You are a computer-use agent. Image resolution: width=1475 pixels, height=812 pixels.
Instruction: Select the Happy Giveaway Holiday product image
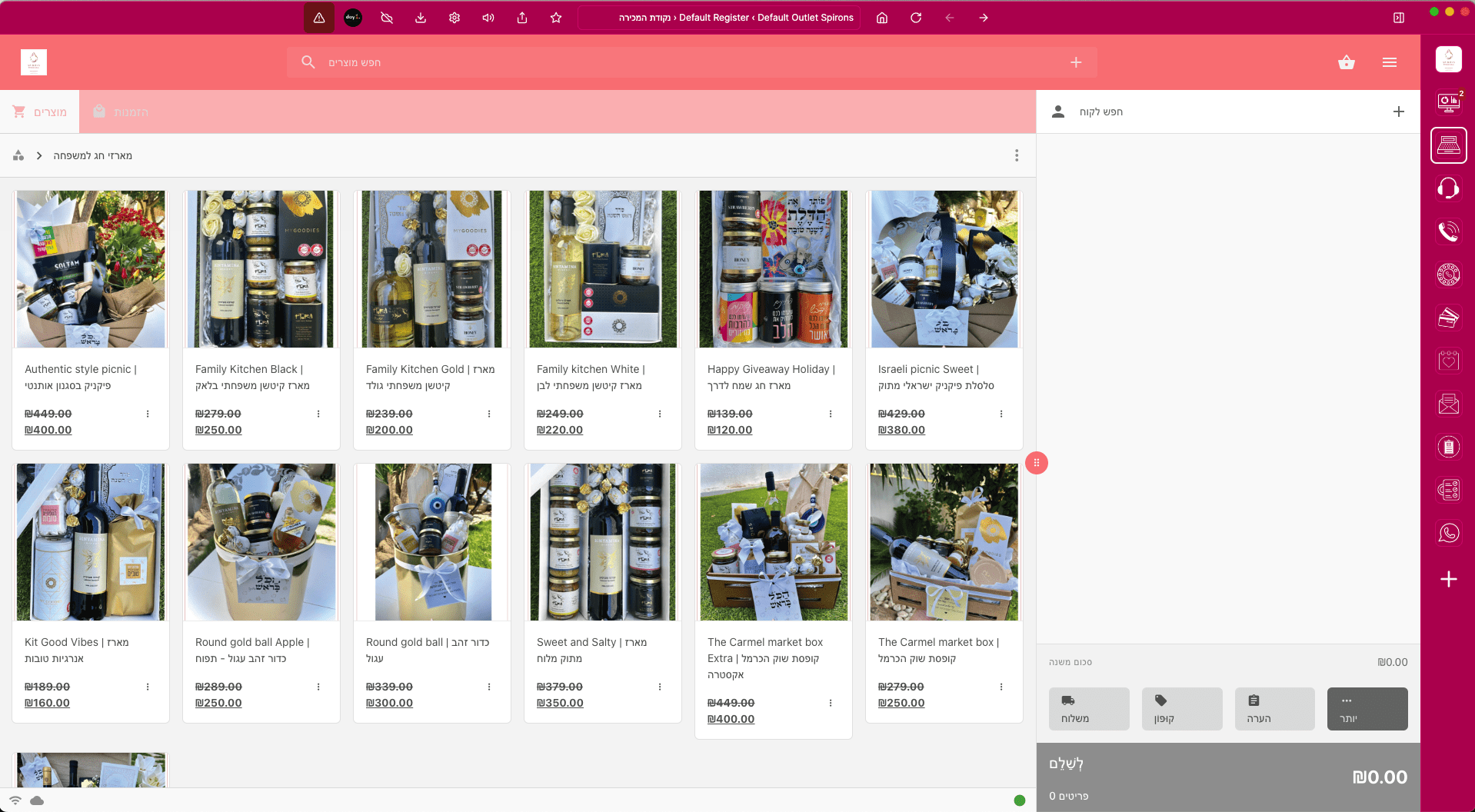773,269
